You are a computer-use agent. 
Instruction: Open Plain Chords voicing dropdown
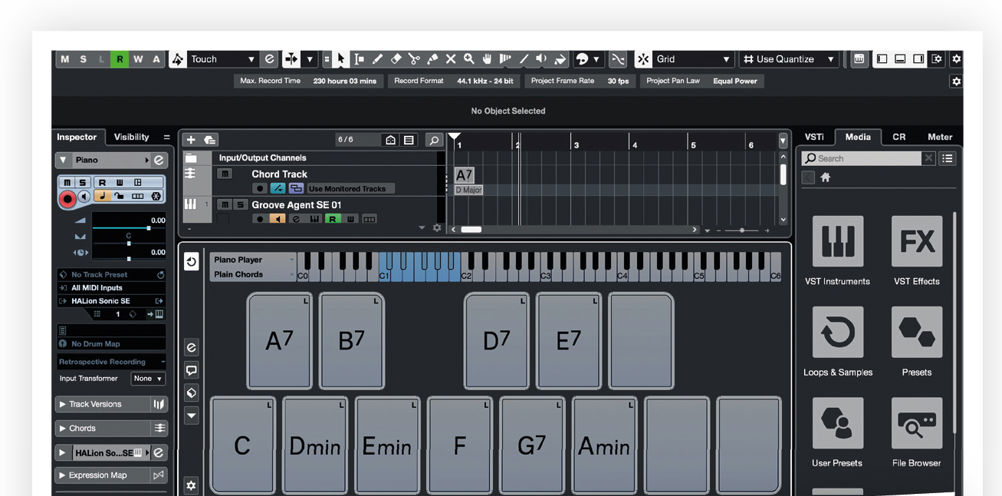point(253,274)
